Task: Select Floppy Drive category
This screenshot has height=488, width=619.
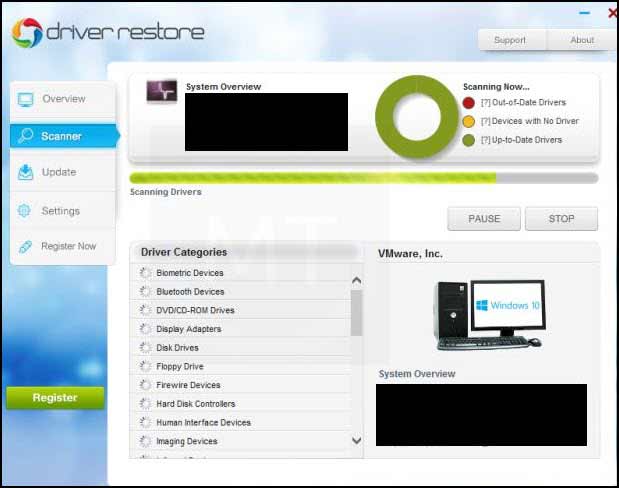Action: pos(241,366)
